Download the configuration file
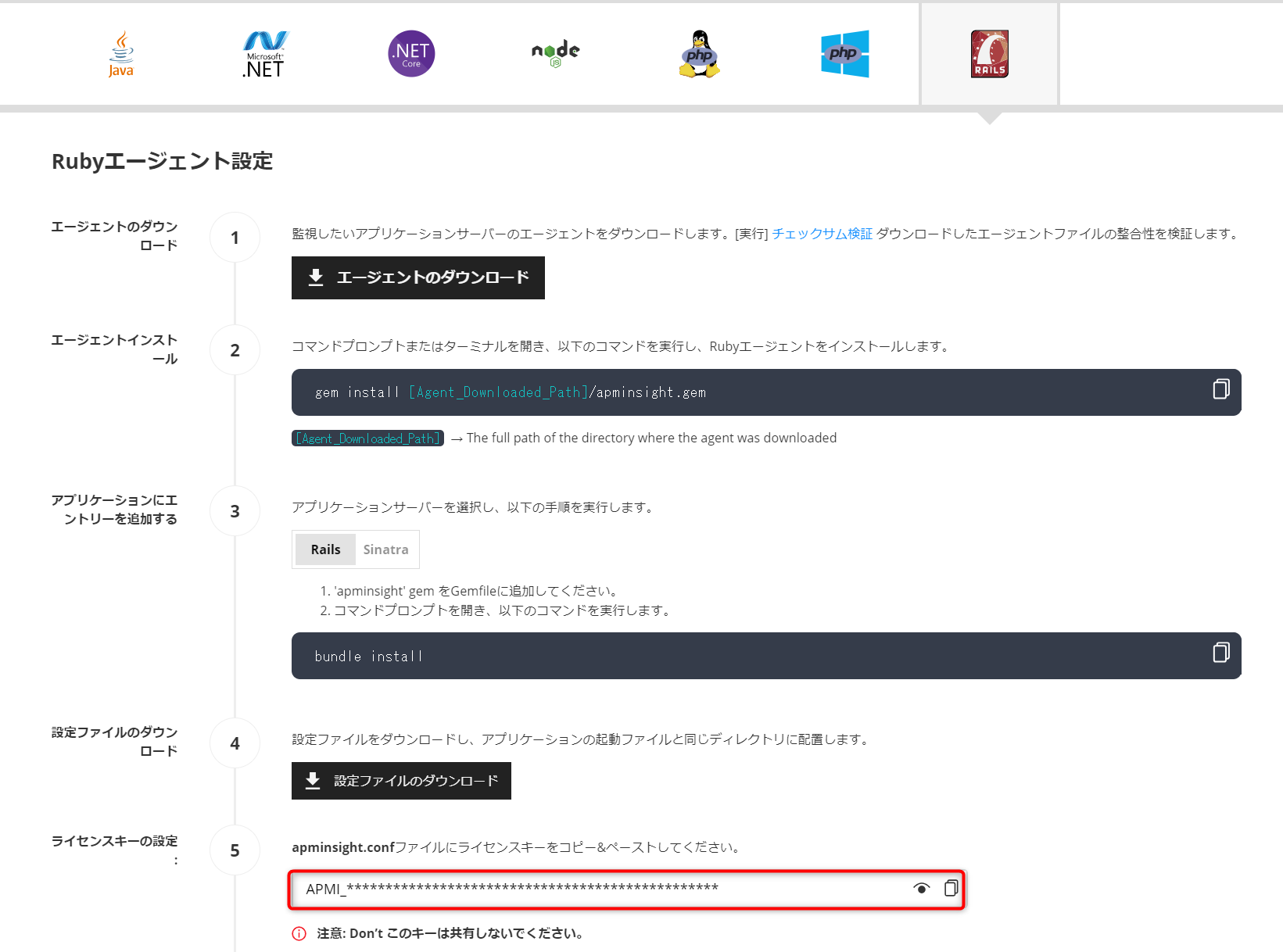1283x952 pixels. click(x=401, y=780)
